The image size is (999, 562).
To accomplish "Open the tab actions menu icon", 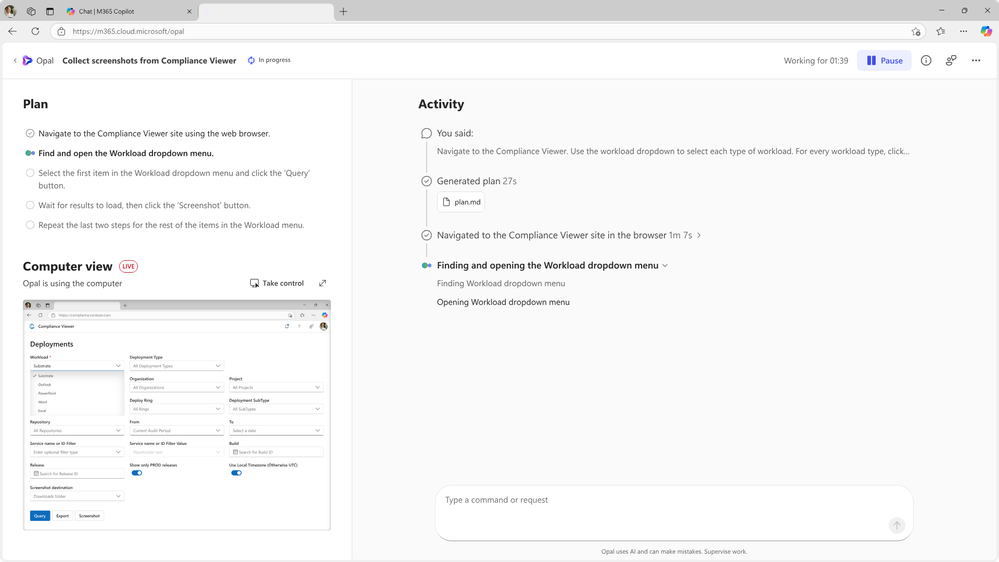I will pyautogui.click(x=50, y=11).
